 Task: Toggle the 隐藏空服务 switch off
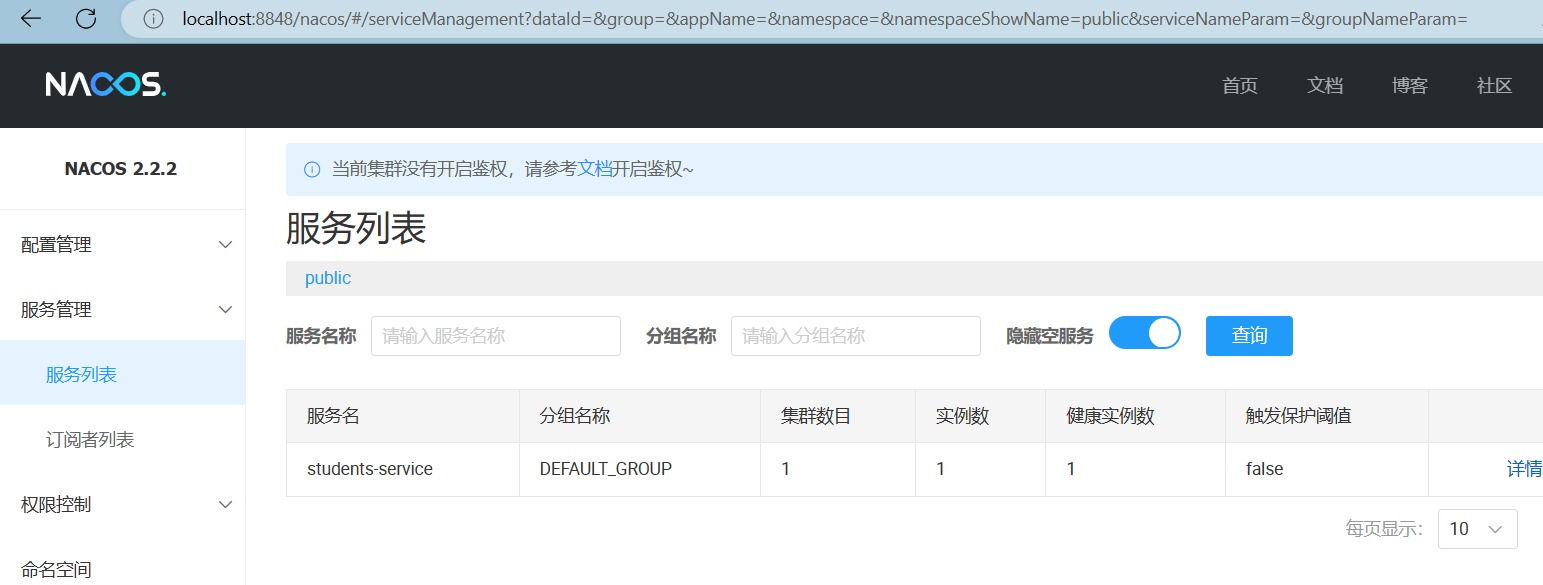(x=1145, y=332)
